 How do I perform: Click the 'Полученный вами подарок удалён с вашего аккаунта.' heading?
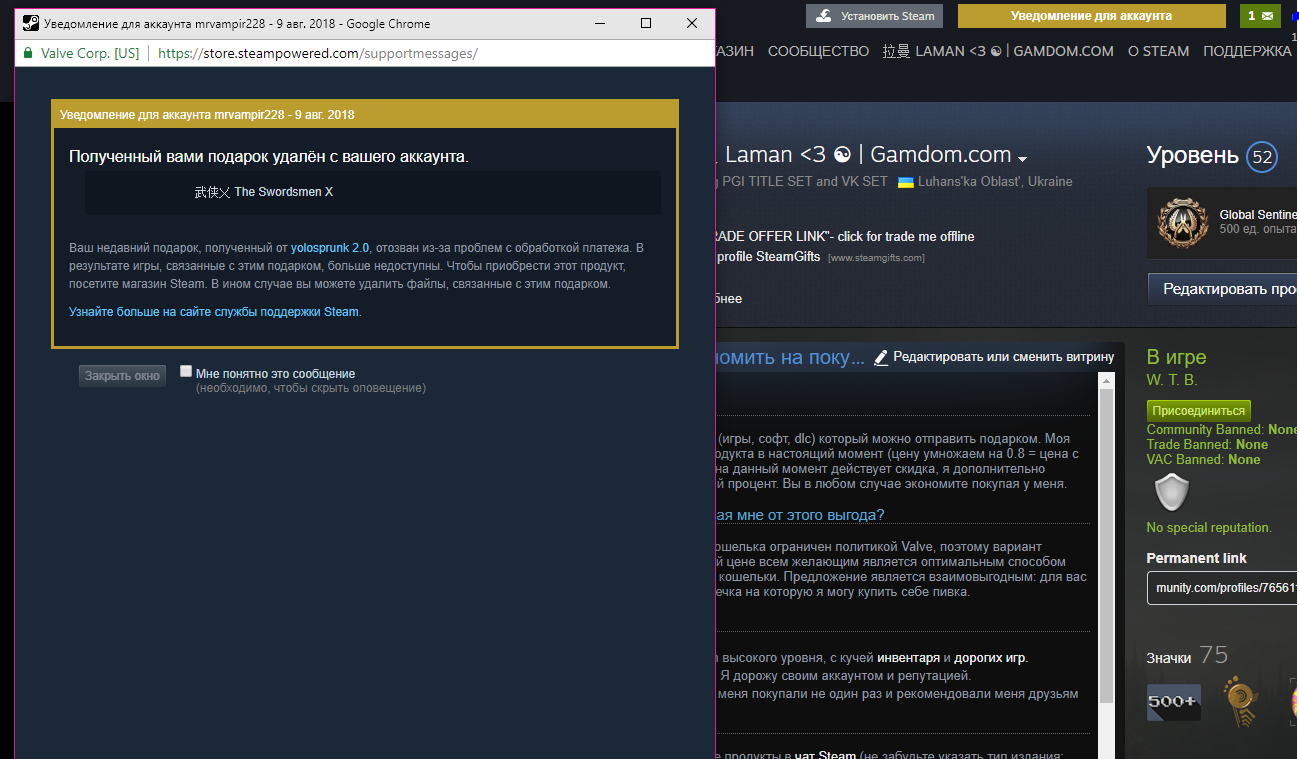[x=268, y=156]
